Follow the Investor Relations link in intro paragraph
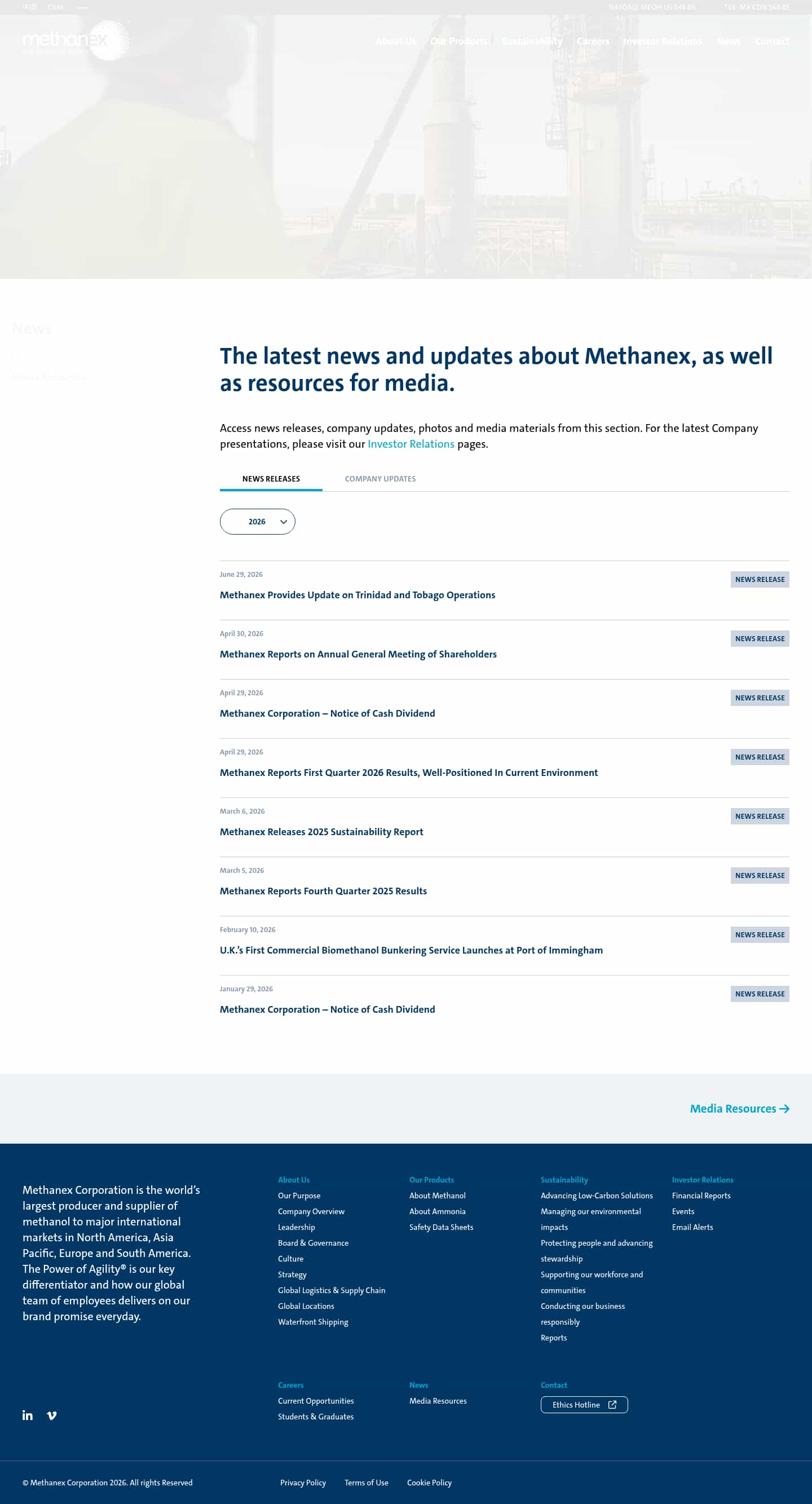 point(411,444)
